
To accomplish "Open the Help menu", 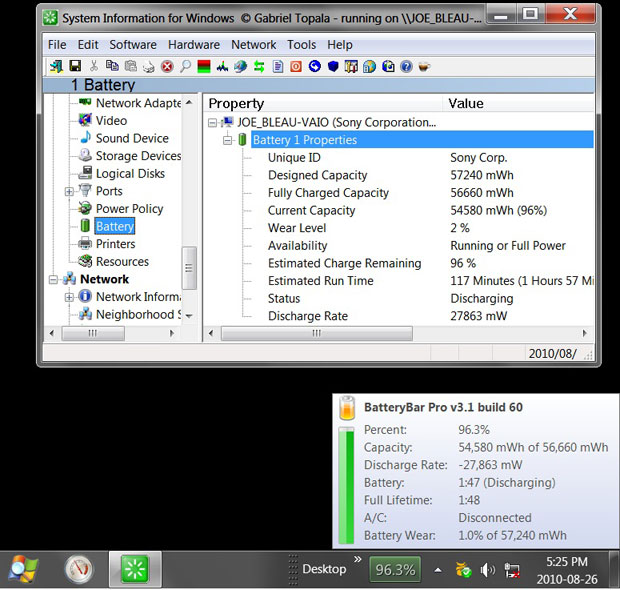I will pos(340,45).
